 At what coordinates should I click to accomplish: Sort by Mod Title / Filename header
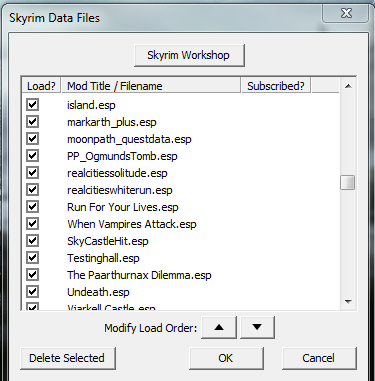coord(151,86)
